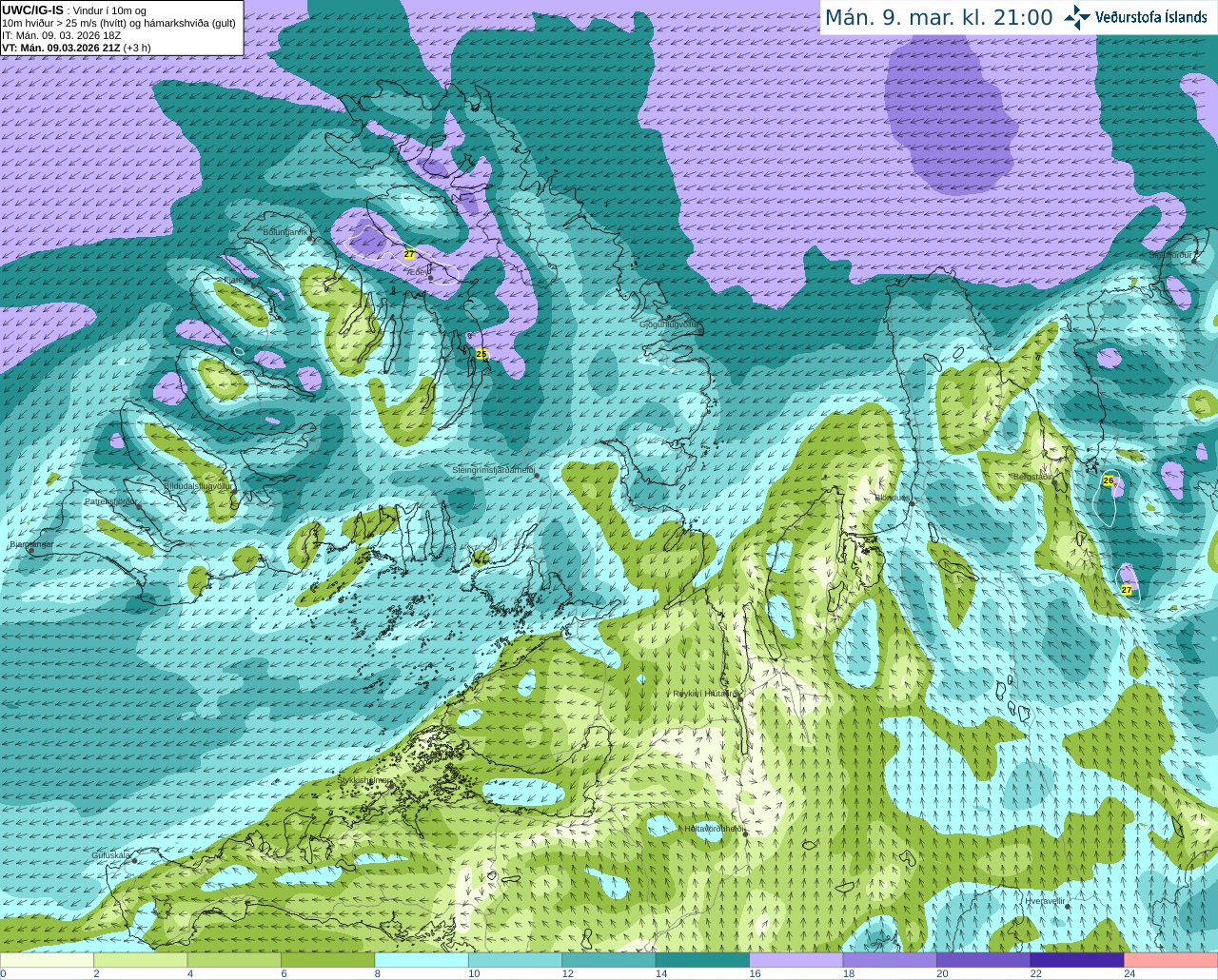This screenshot has width=1218, height=980.
Task: Select the Blönduós station label
Action: (893, 498)
